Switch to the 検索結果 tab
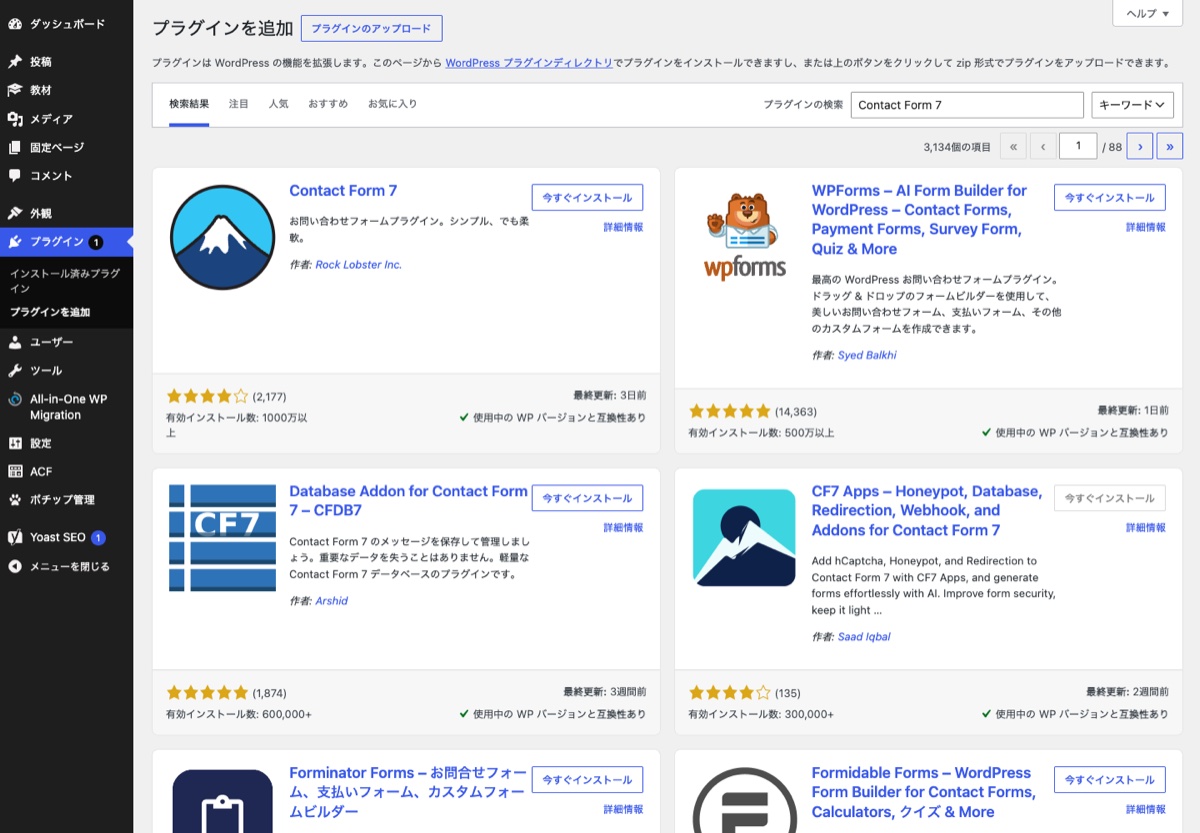 [x=189, y=104]
